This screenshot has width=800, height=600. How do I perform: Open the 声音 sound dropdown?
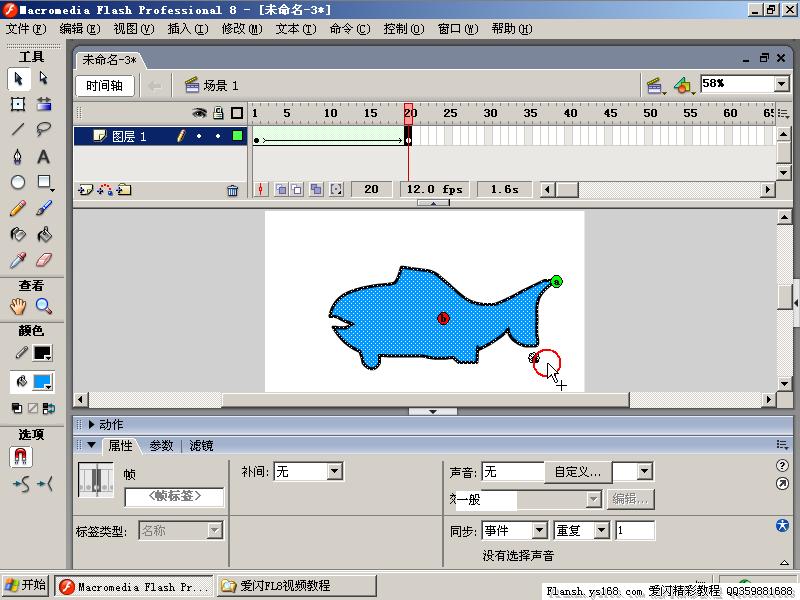(x=645, y=471)
